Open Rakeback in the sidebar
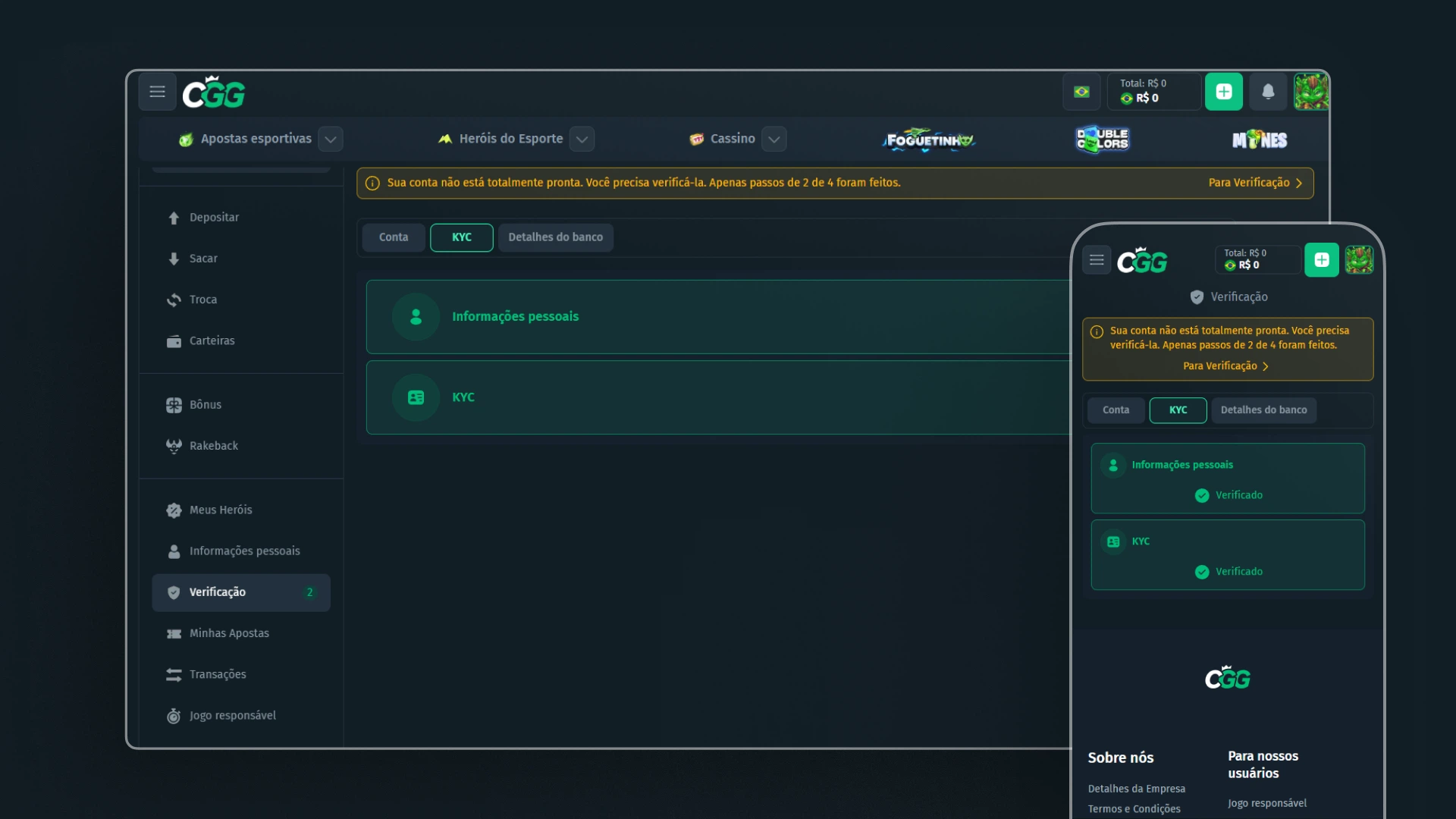Screen dimensions: 1456x819 coord(213,446)
